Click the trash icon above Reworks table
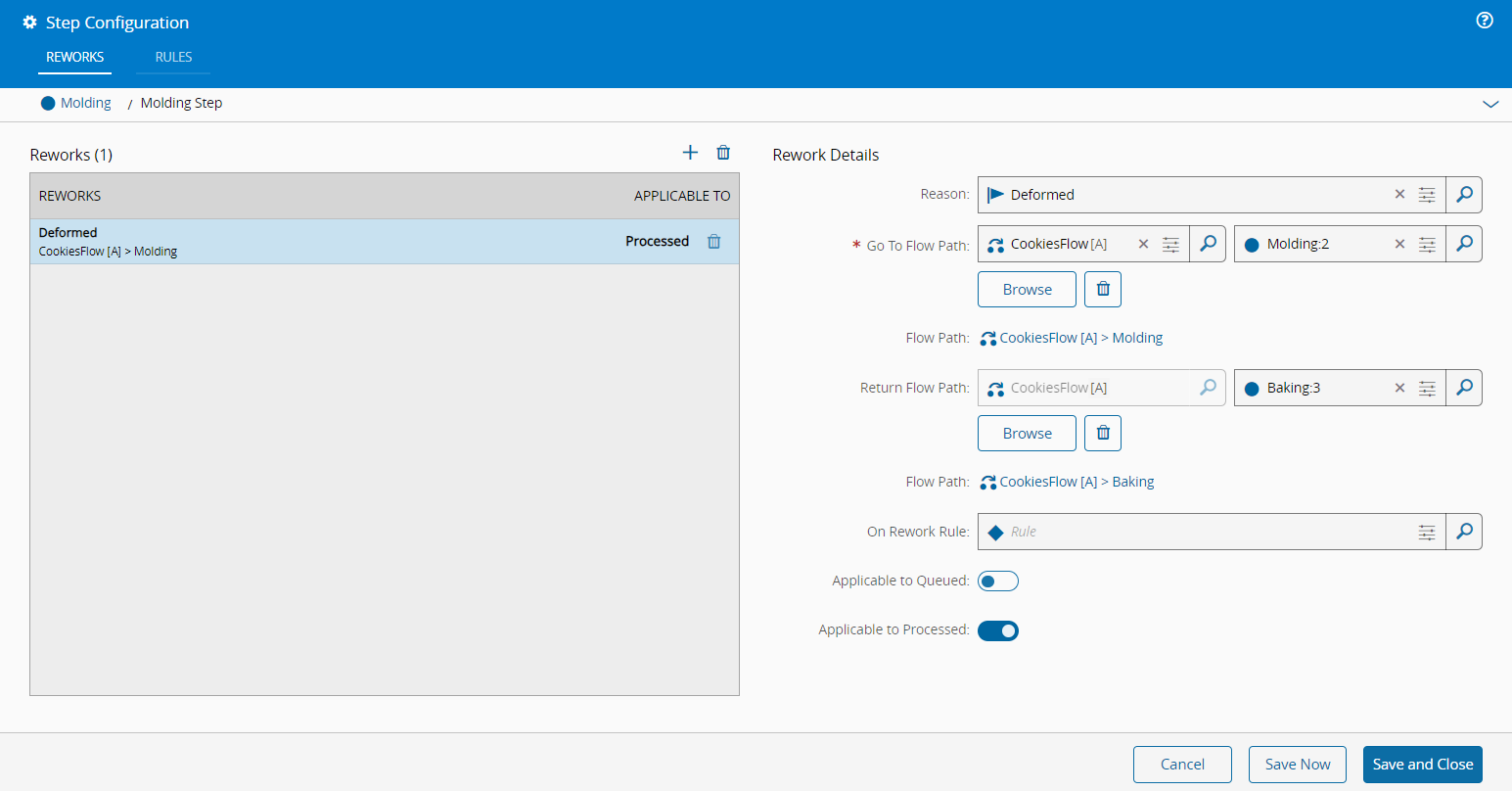1512x791 pixels. point(723,153)
